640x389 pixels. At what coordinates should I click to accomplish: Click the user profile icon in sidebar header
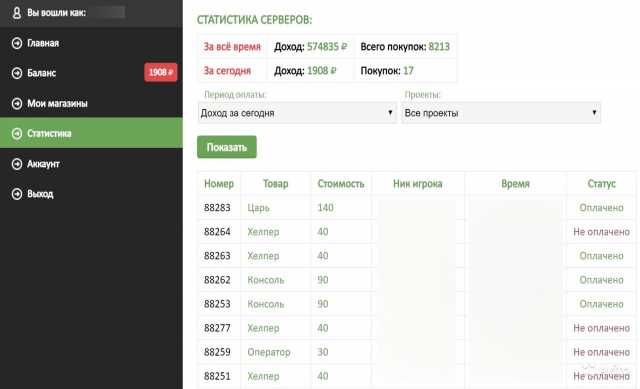click(16, 13)
